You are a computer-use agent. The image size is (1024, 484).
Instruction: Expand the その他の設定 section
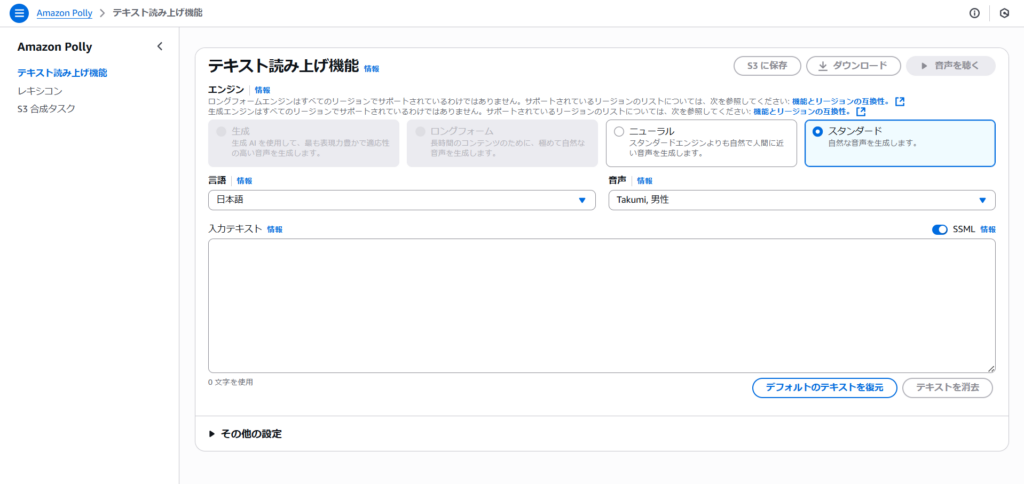[246, 434]
